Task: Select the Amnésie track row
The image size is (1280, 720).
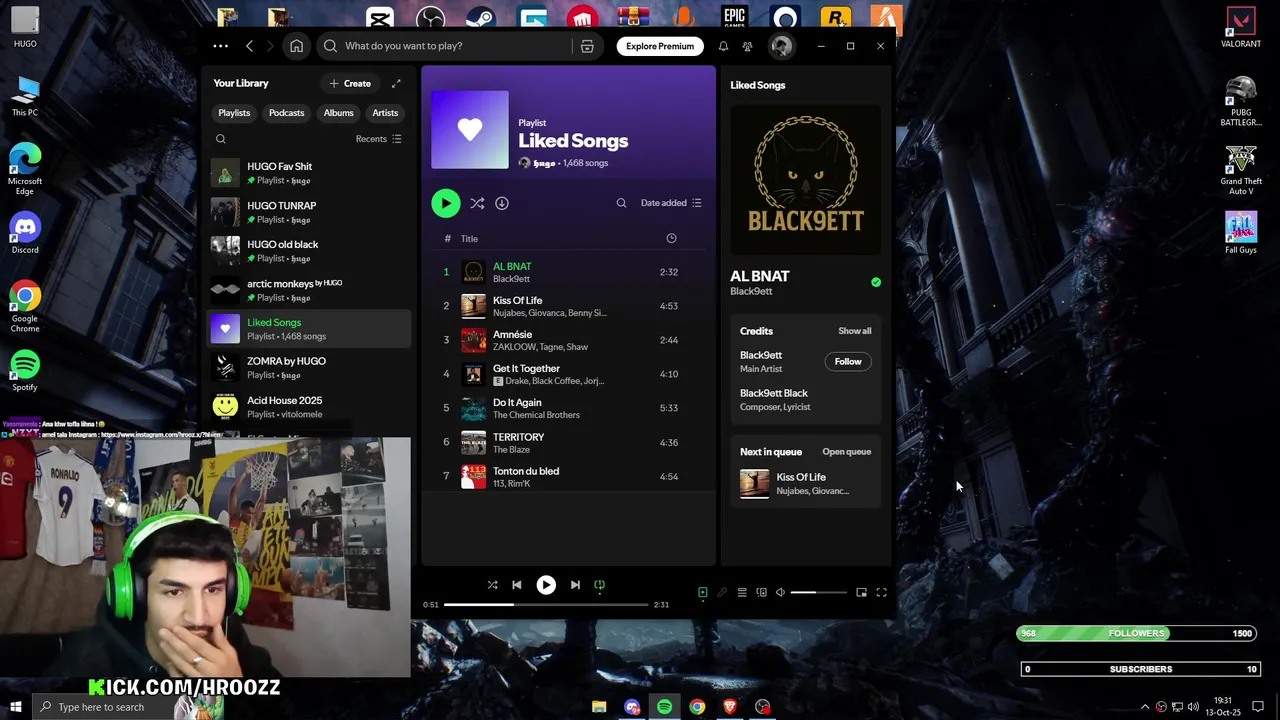Action: point(568,340)
